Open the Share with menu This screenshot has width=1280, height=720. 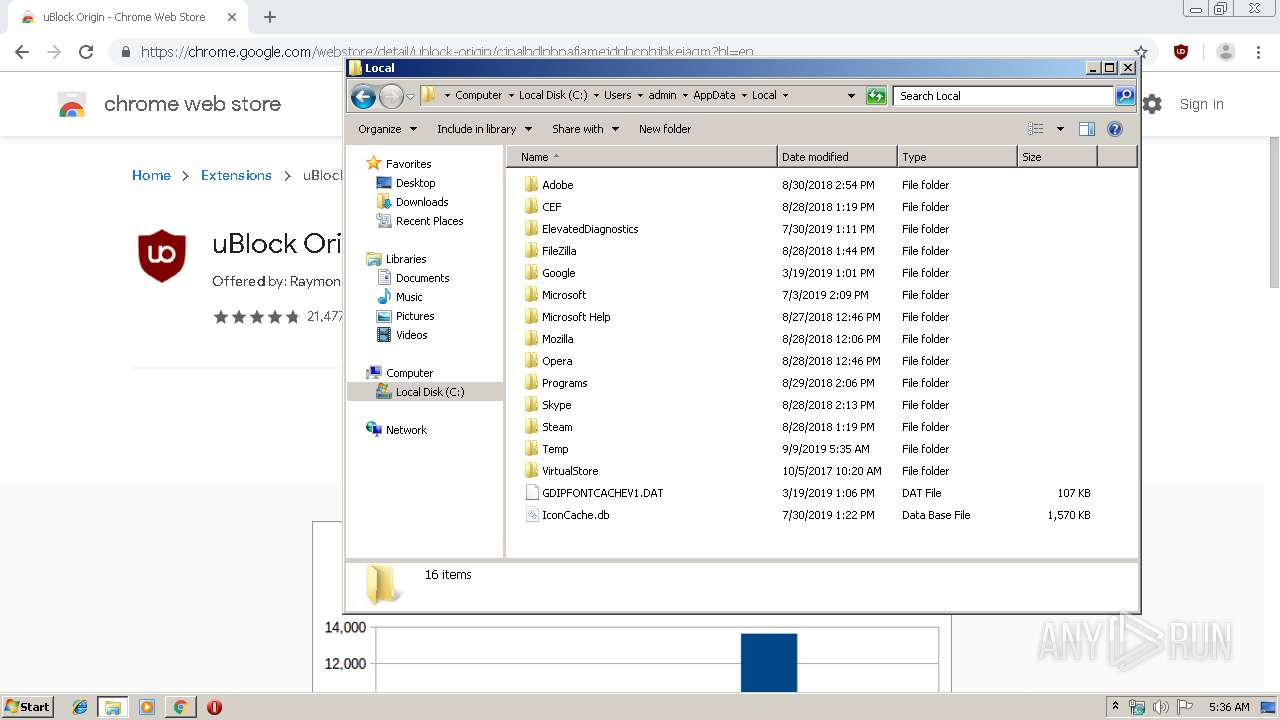tap(585, 129)
